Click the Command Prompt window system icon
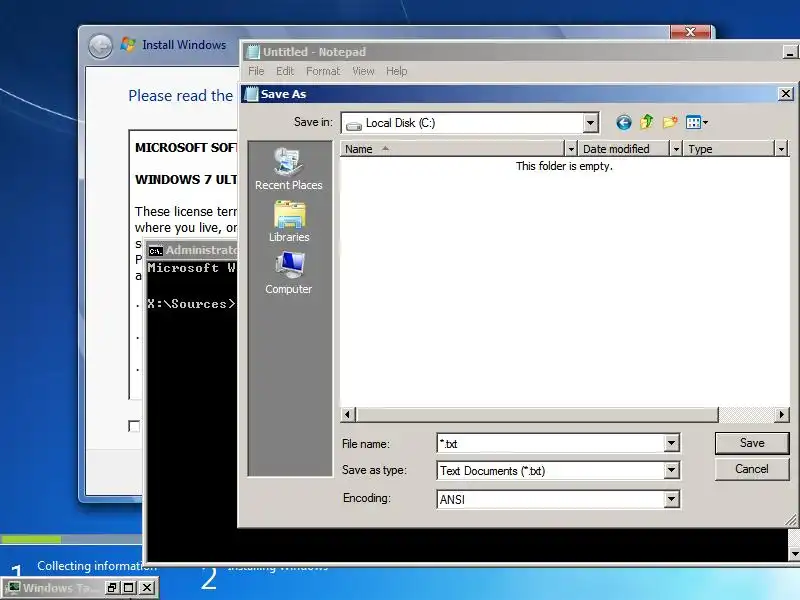Screen dimensions: 800x600 click(155, 251)
